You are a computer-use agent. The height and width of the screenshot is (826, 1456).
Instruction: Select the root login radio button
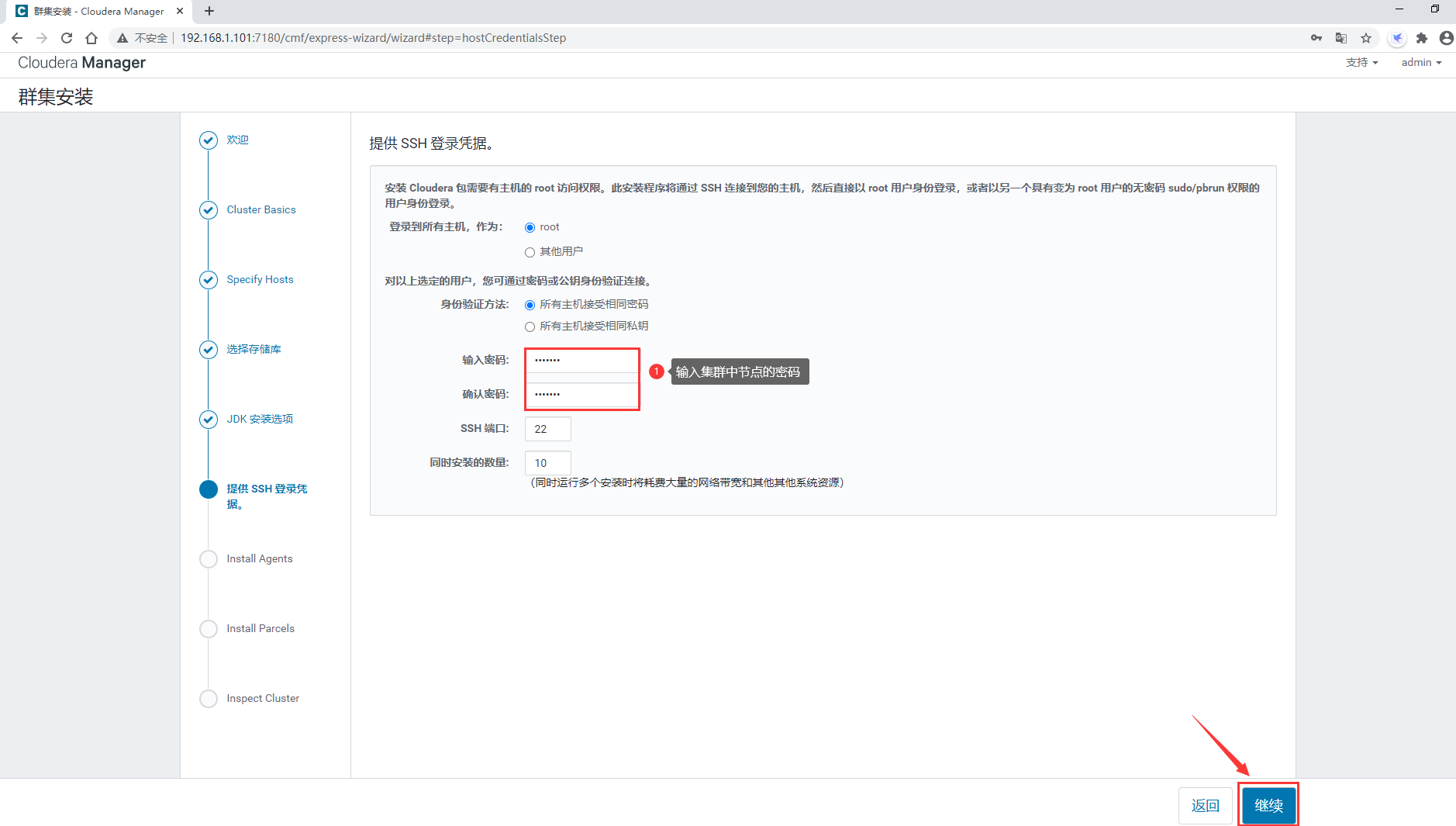coord(530,227)
